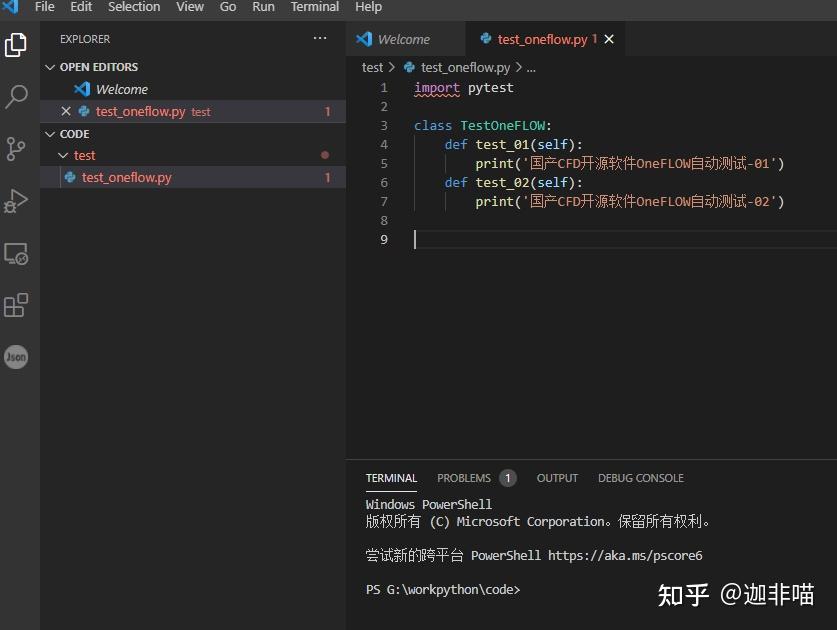The image size is (837, 630).
Task: Click the test breadcrumb above the editor
Action: 373,67
